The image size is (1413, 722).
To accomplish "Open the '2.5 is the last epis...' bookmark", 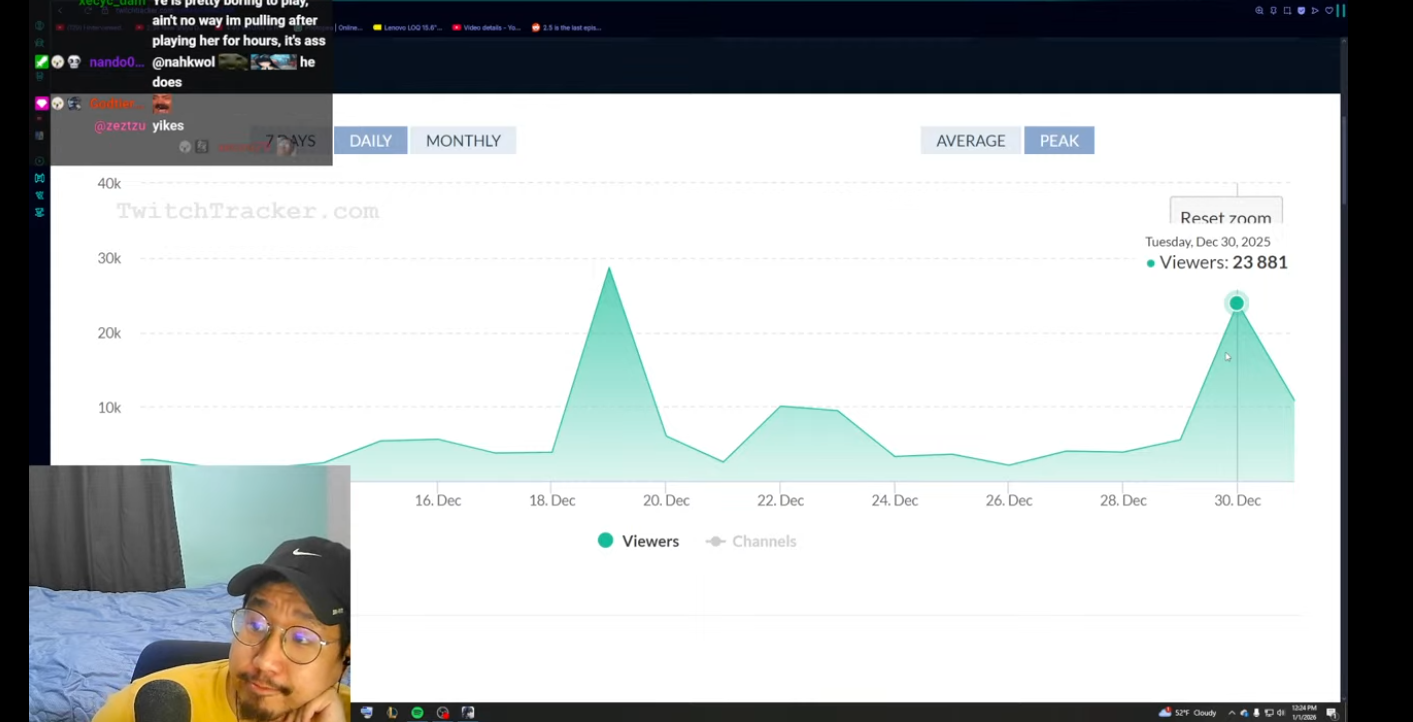I will pyautogui.click(x=567, y=28).
